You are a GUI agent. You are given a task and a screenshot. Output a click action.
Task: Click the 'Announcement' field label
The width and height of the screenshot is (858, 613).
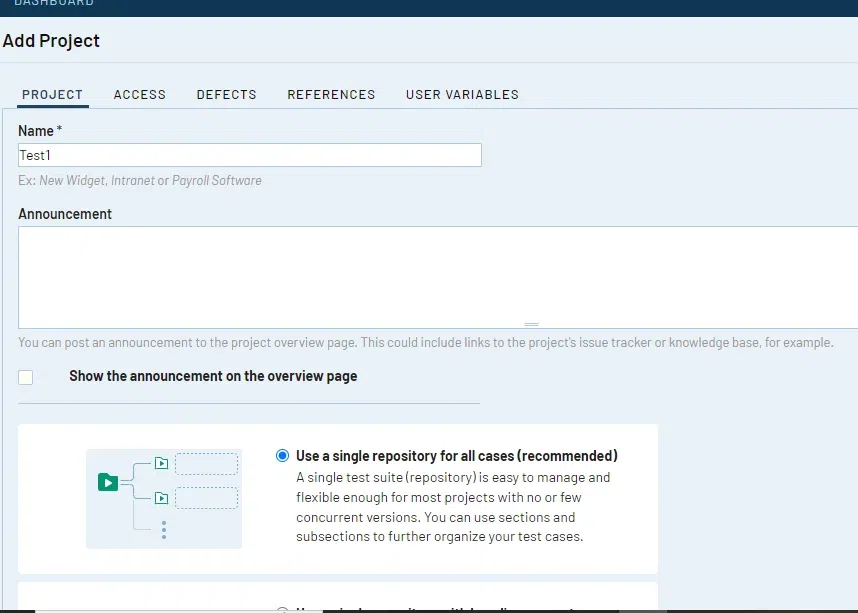pyautogui.click(x=65, y=214)
